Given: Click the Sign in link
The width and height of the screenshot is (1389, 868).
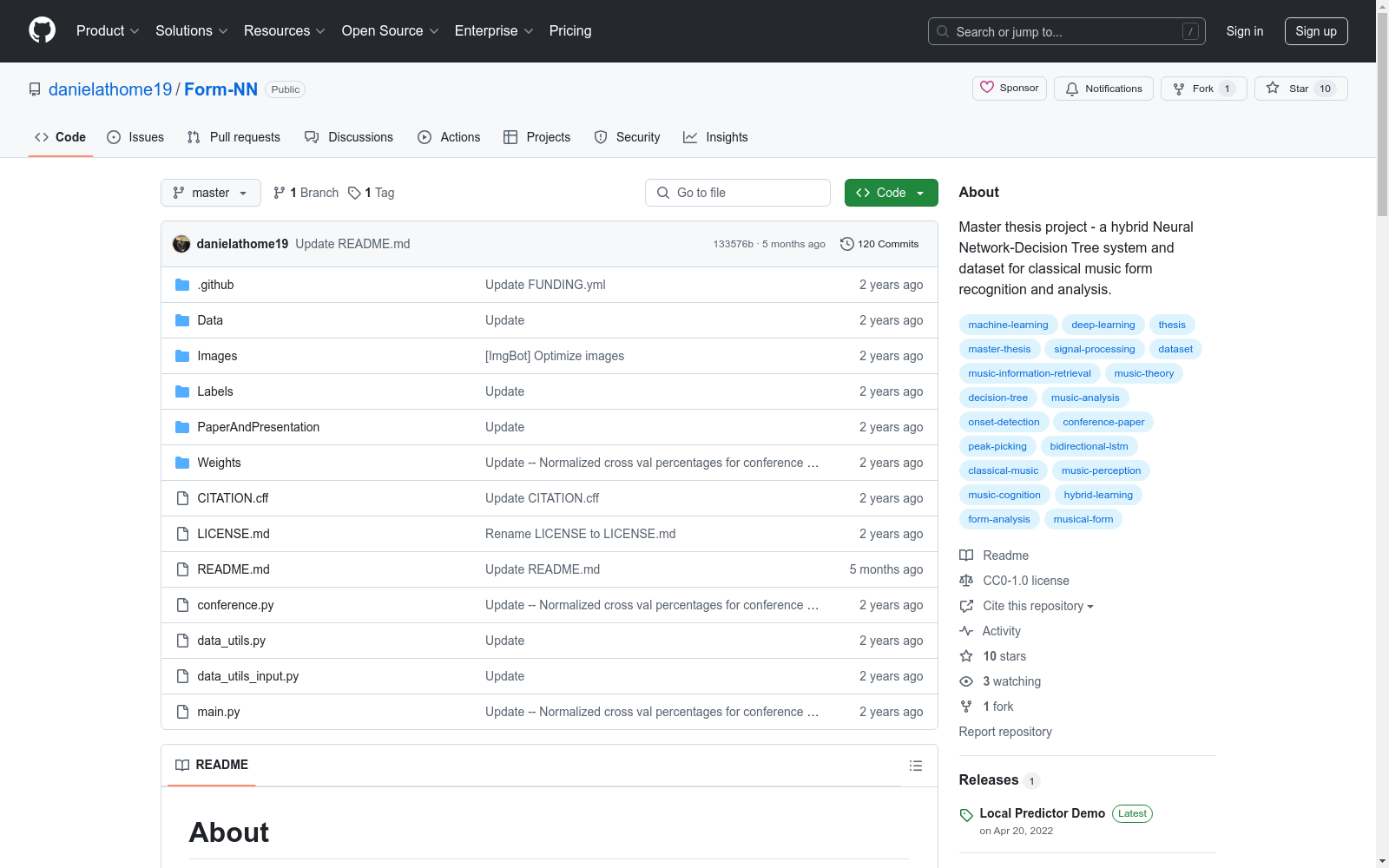Looking at the screenshot, I should pyautogui.click(x=1245, y=31).
